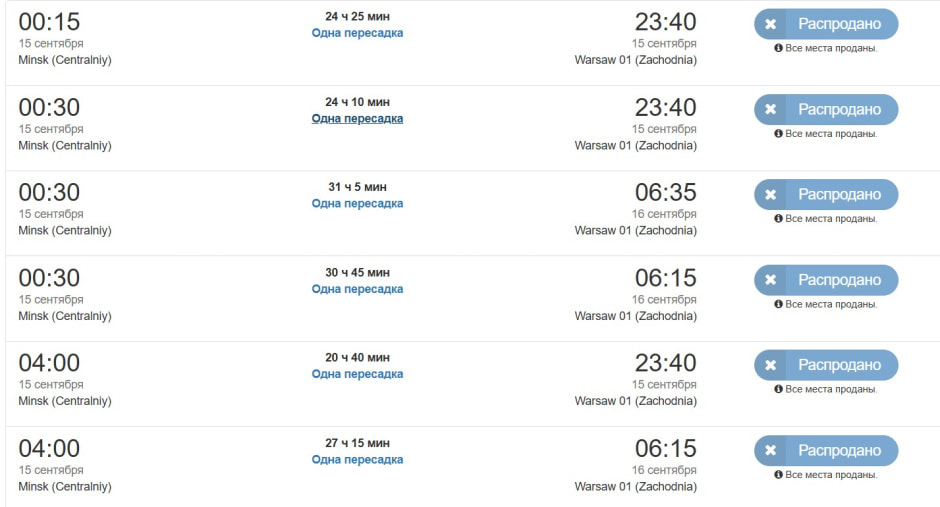Click the info icon on the 24 ч 10 мин trip
Screen dimensions: 940x507
pyautogui.click(x=778, y=134)
